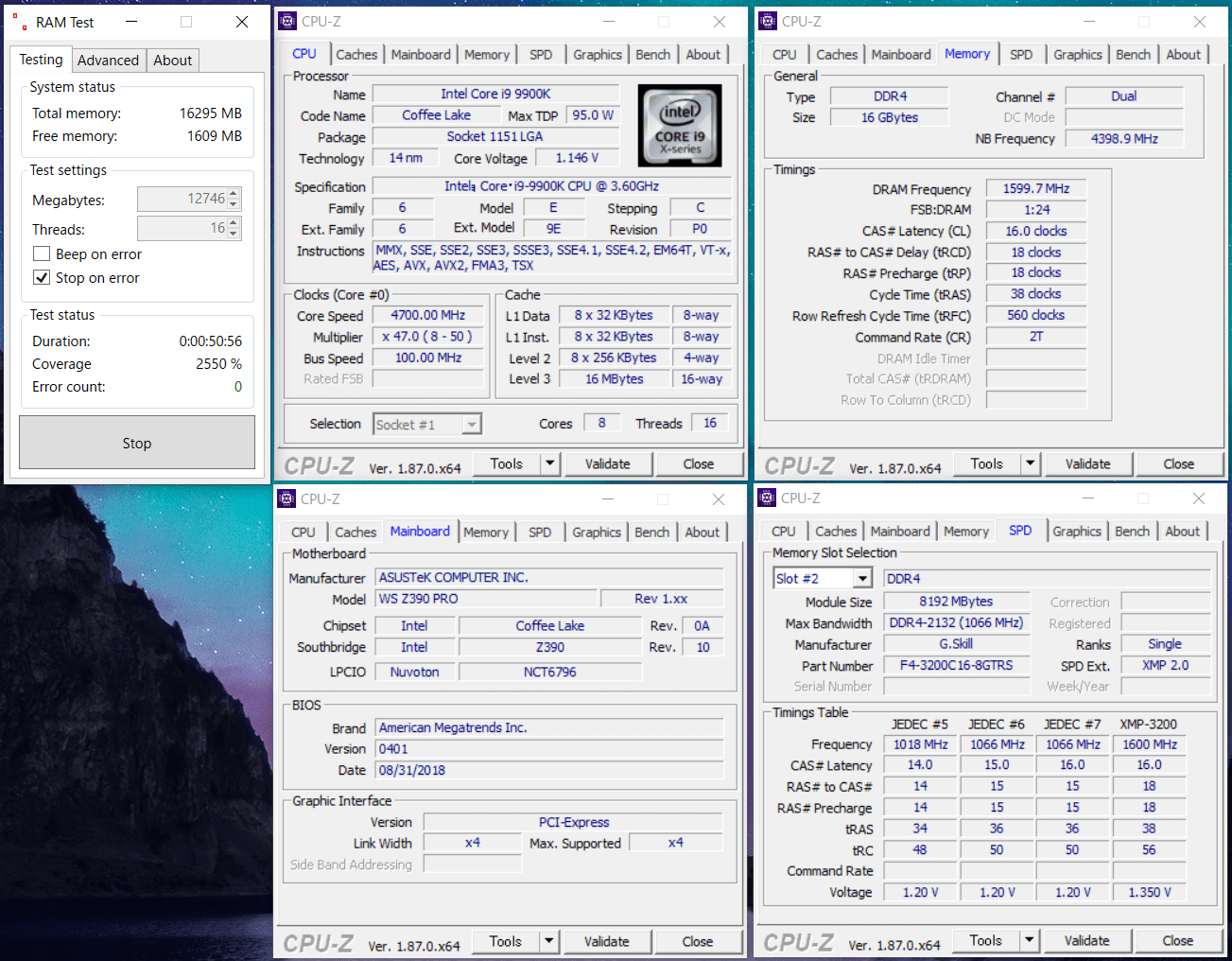Viewport: 1232px width, 961px height.
Task: Click CPU-Z title icon of the Motherboard window
Action: [x=286, y=498]
